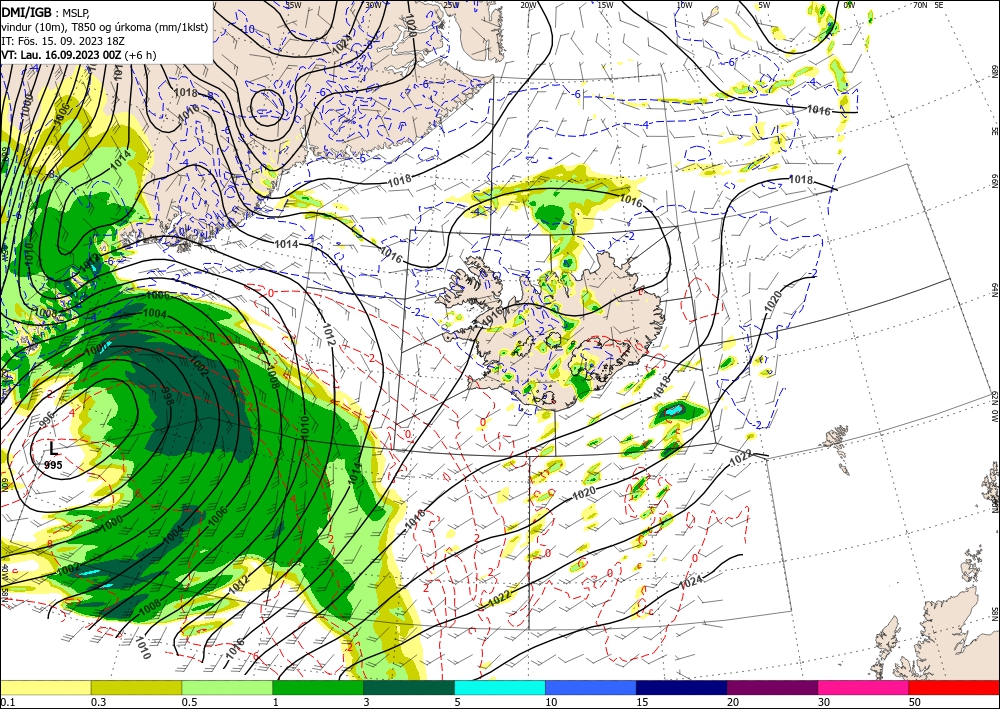Click the Iceland landmass on the map
The width and height of the screenshot is (1000, 709).
552,332
